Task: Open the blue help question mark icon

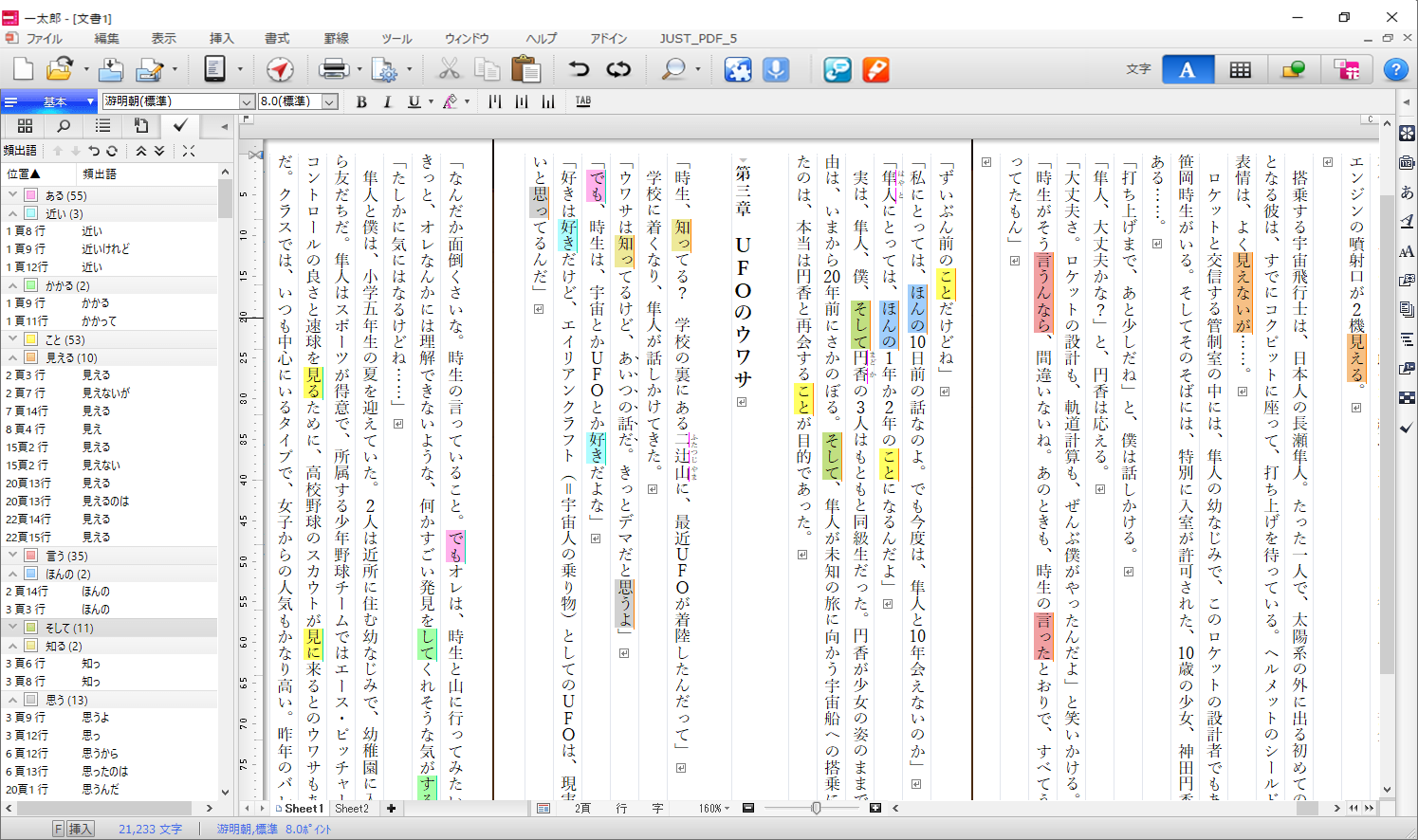Action: click(x=1395, y=69)
